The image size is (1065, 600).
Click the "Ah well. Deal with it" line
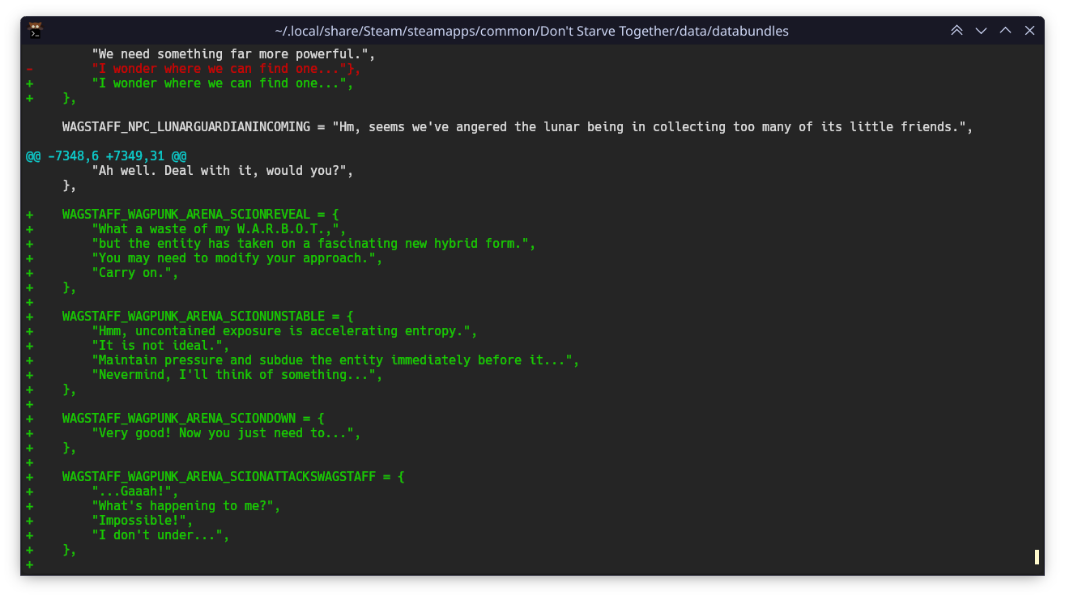[x=222, y=171]
